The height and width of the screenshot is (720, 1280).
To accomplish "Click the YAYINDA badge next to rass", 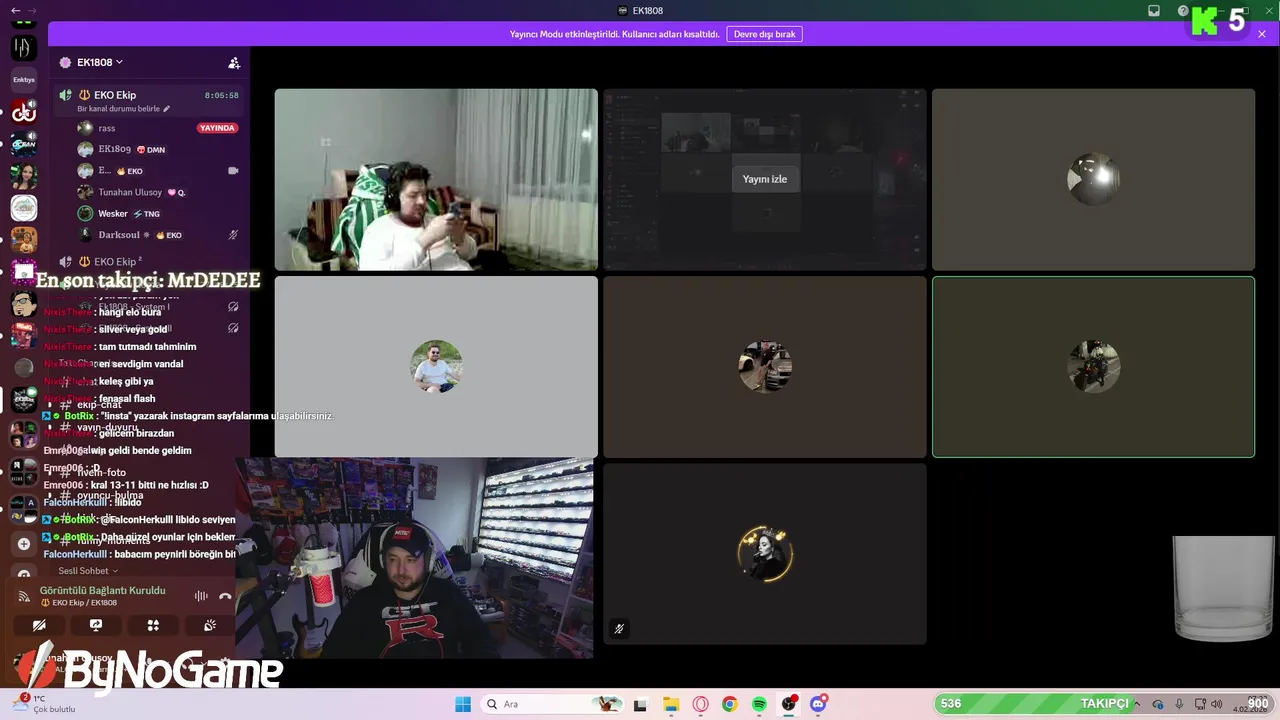I will (x=217, y=128).
